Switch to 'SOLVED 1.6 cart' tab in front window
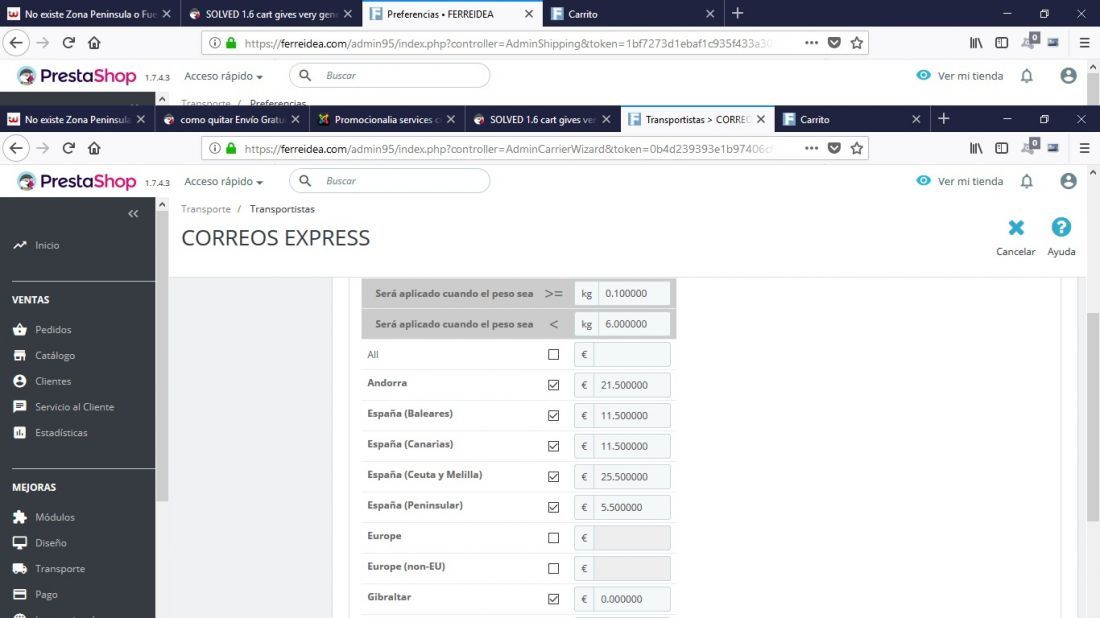 tap(542, 119)
